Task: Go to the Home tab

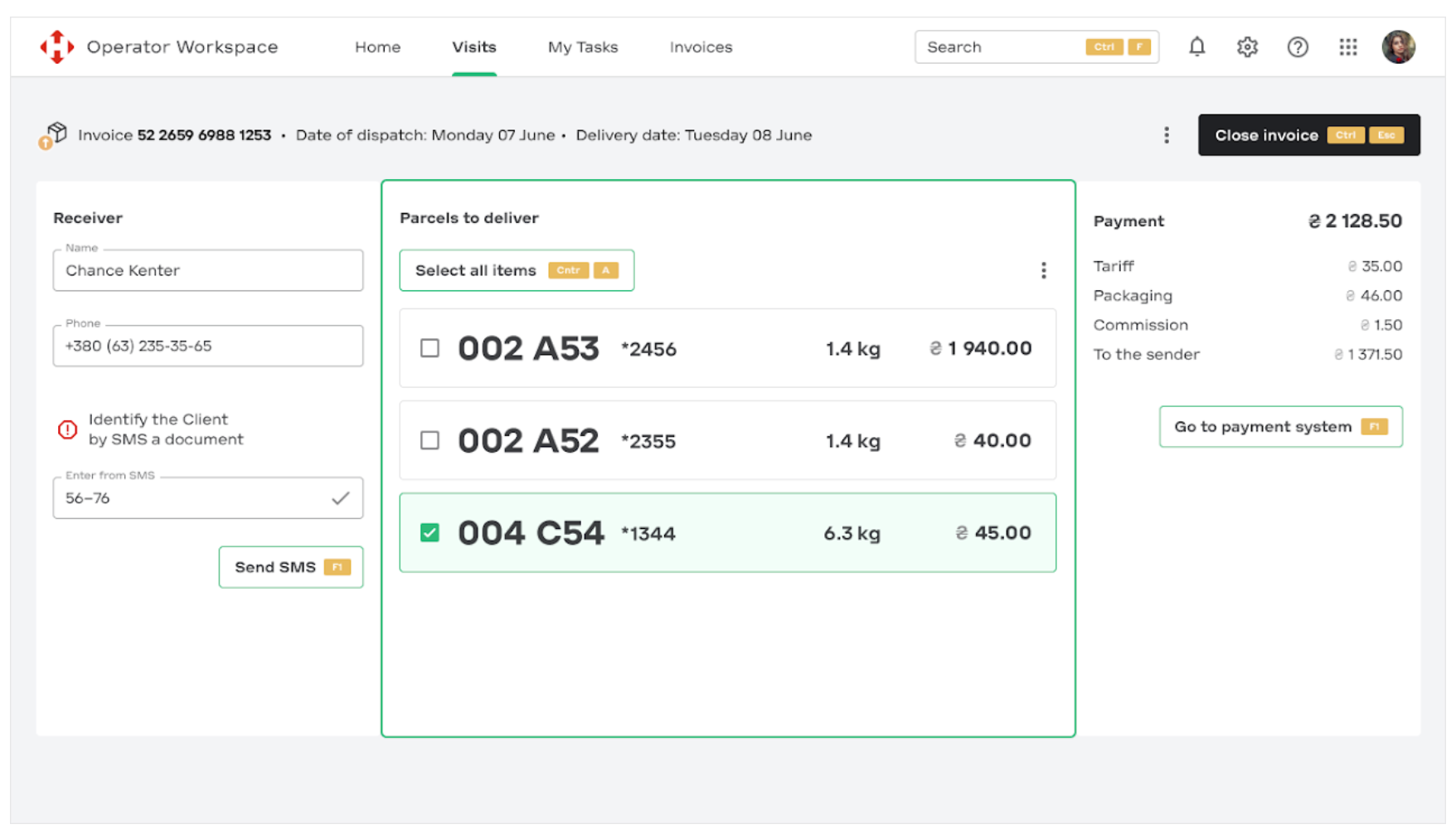Action: [x=377, y=47]
